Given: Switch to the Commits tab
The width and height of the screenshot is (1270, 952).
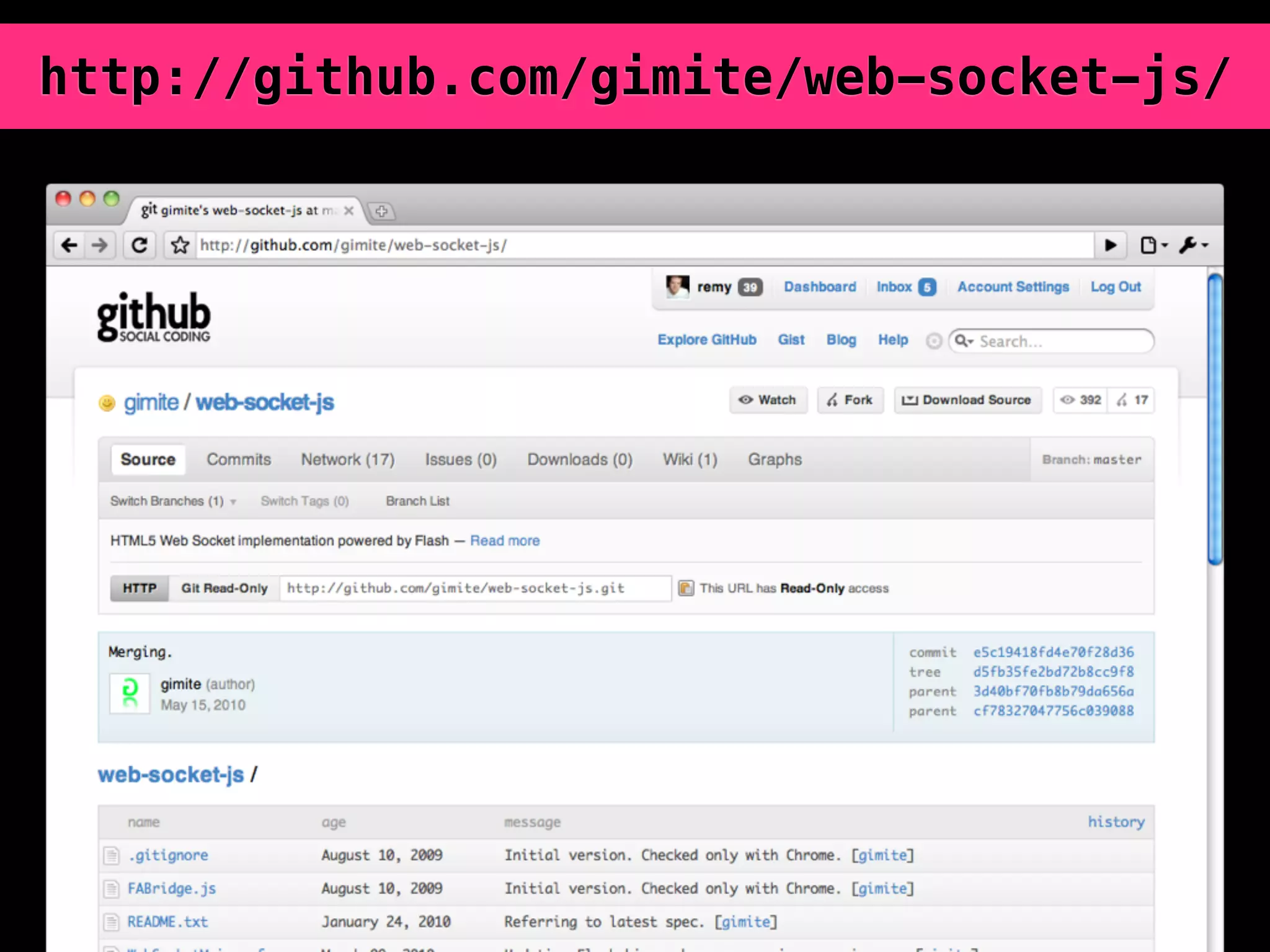Looking at the screenshot, I should pyautogui.click(x=239, y=460).
